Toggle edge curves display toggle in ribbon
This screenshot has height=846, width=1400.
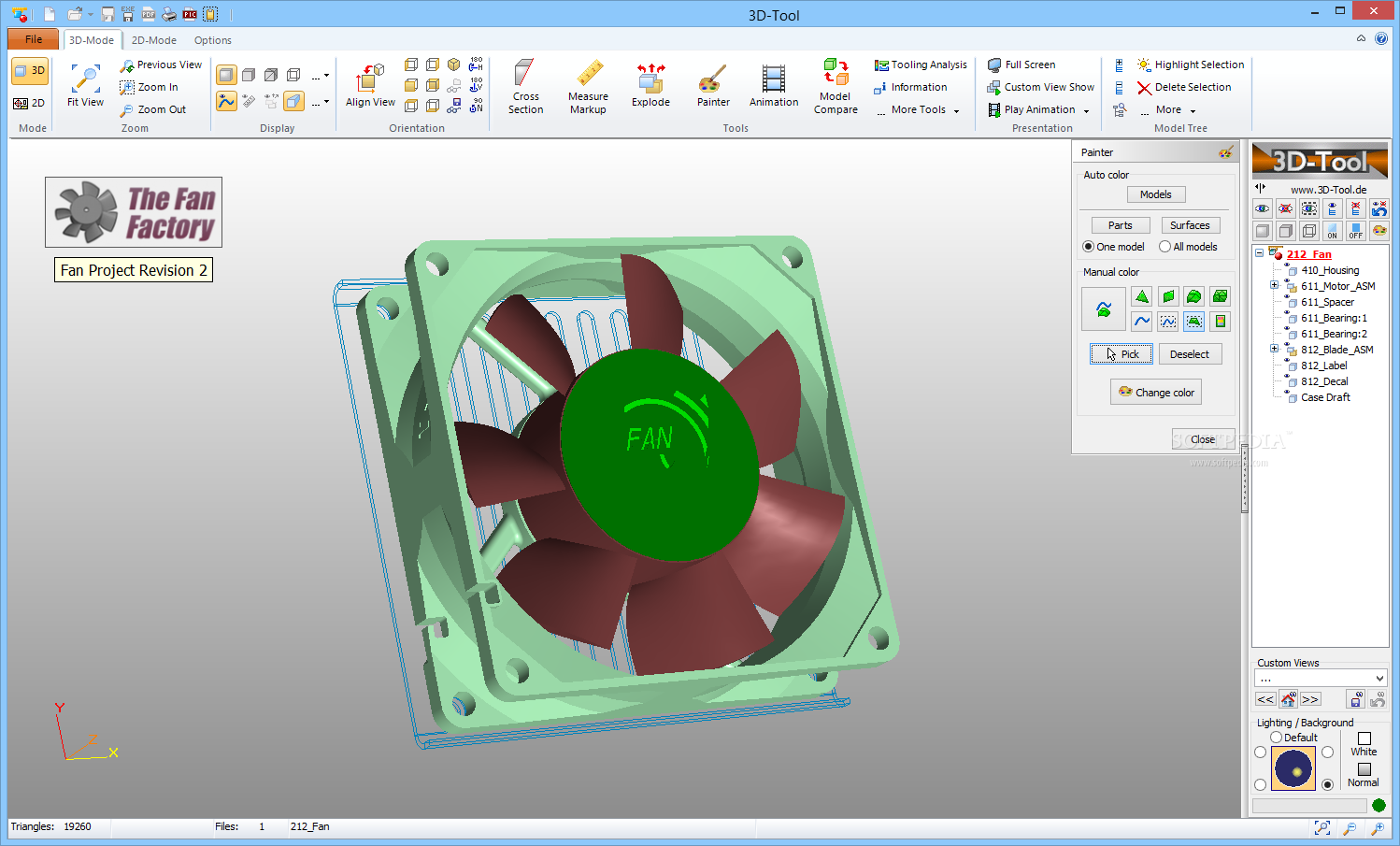(x=226, y=101)
